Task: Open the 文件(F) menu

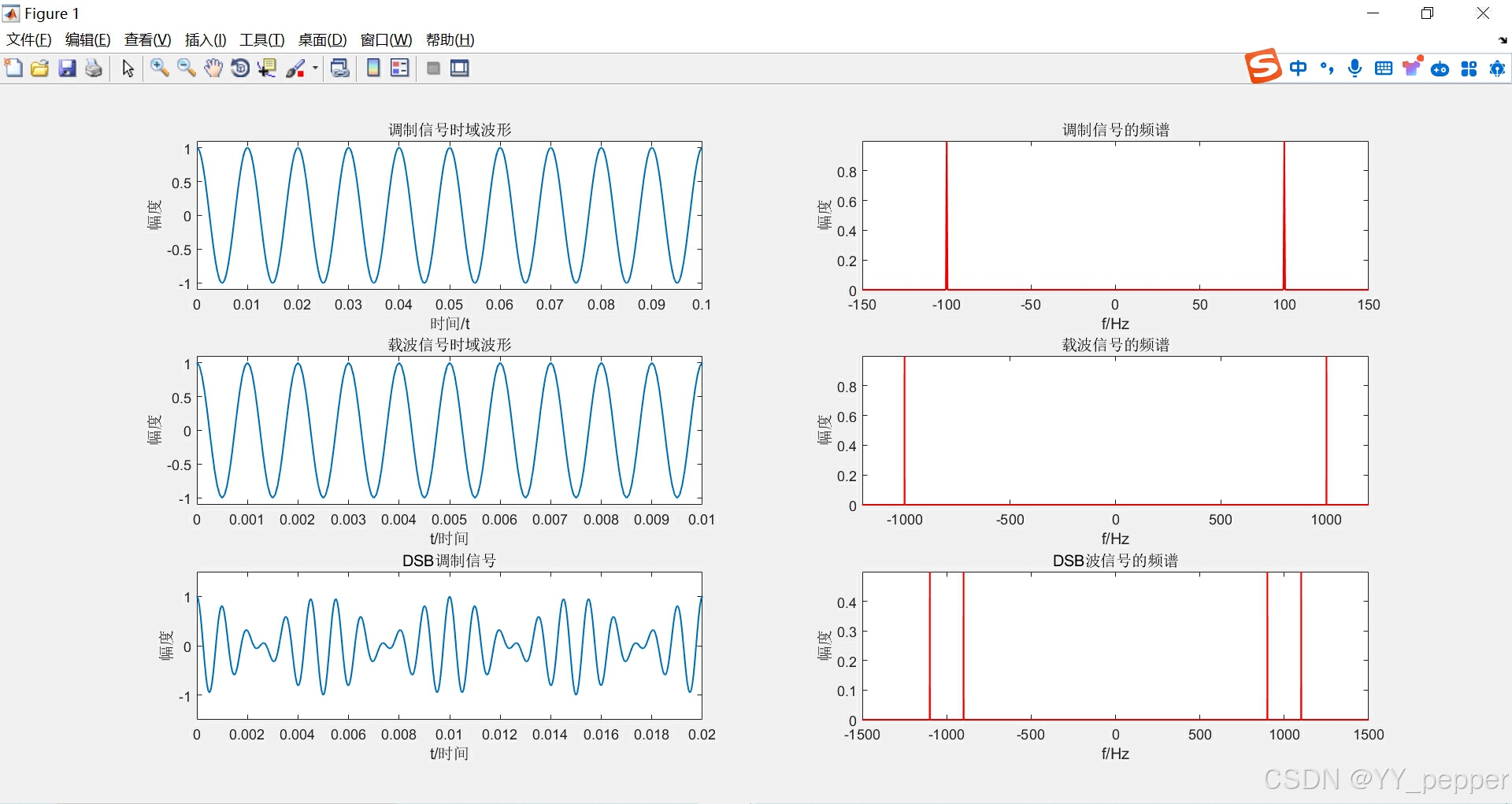Action: coord(29,40)
